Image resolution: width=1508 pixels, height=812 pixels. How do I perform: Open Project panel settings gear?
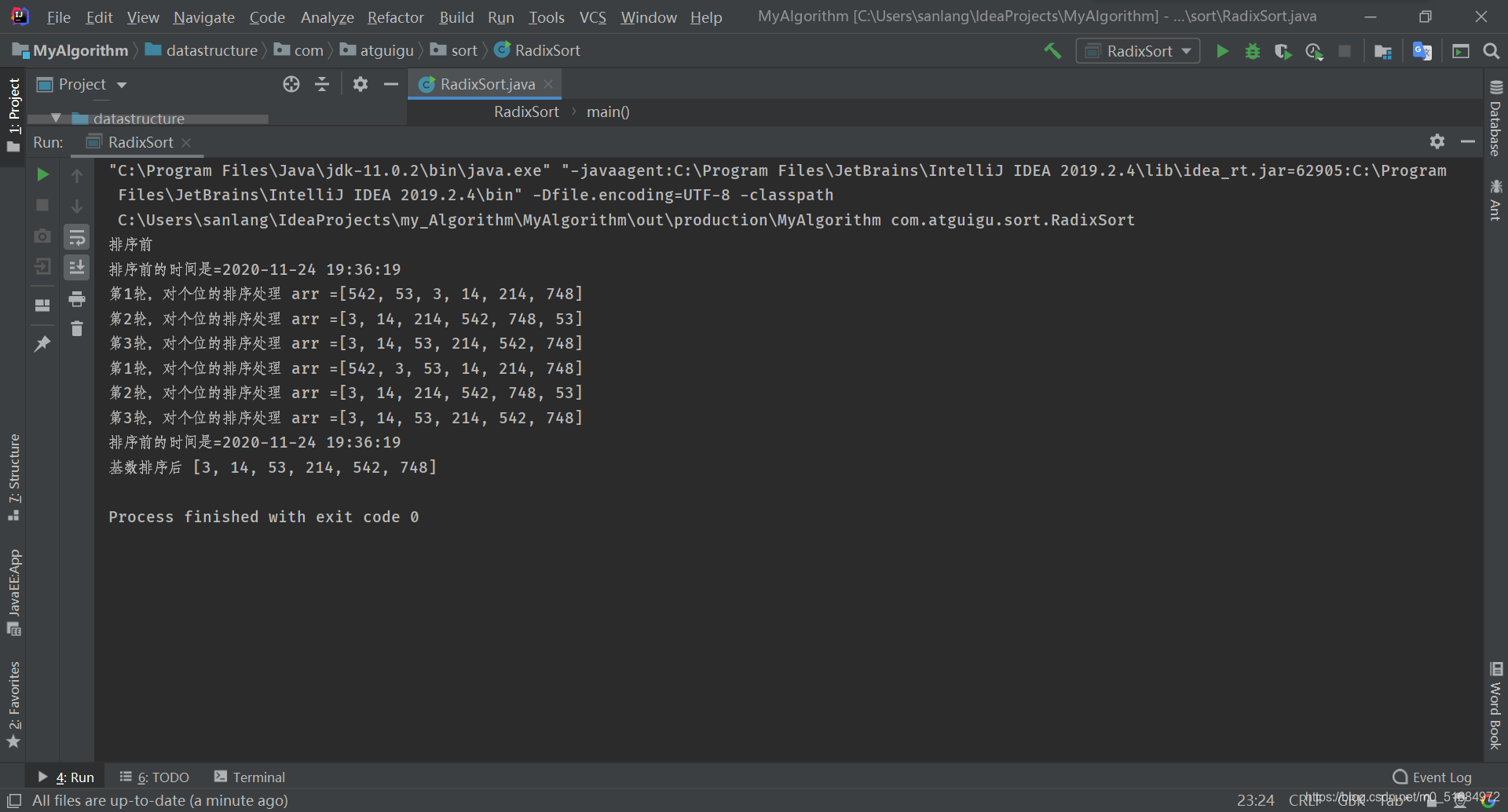tap(361, 84)
